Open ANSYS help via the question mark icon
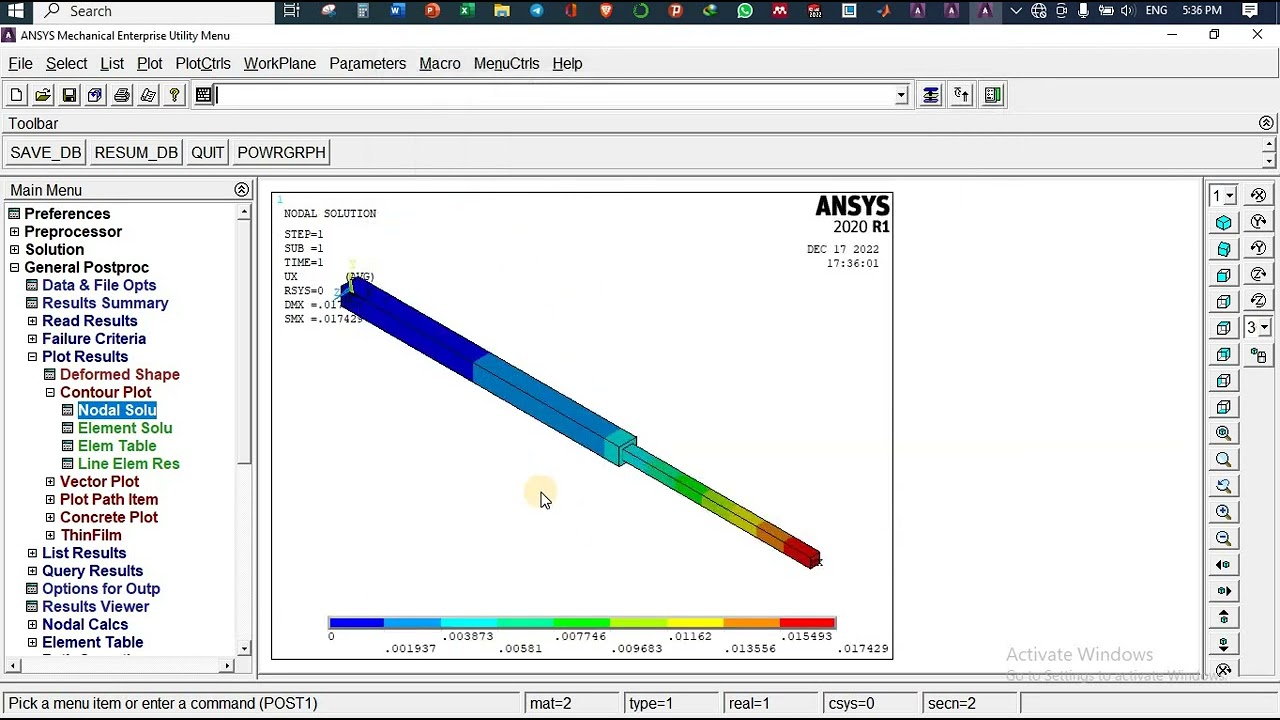 [x=175, y=95]
